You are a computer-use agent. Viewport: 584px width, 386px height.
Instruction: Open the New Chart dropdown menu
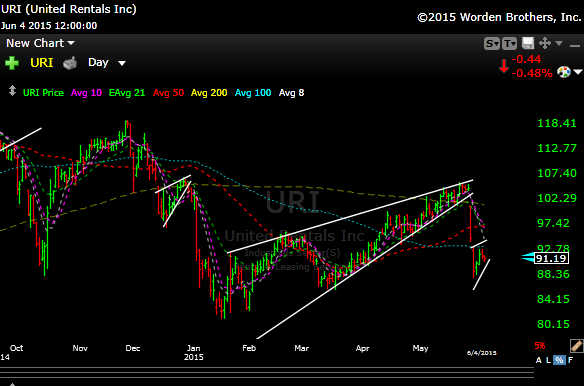40,43
